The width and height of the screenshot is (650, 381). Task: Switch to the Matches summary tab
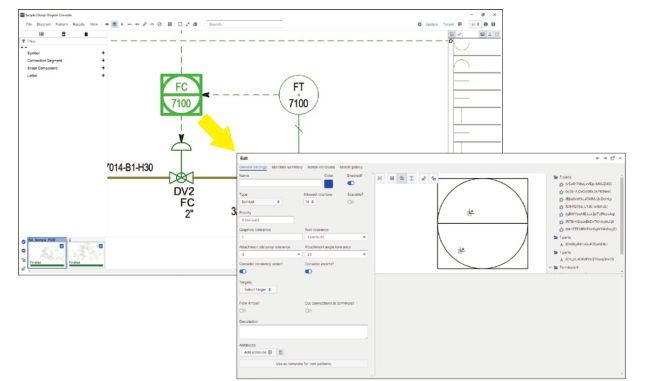coord(287,167)
